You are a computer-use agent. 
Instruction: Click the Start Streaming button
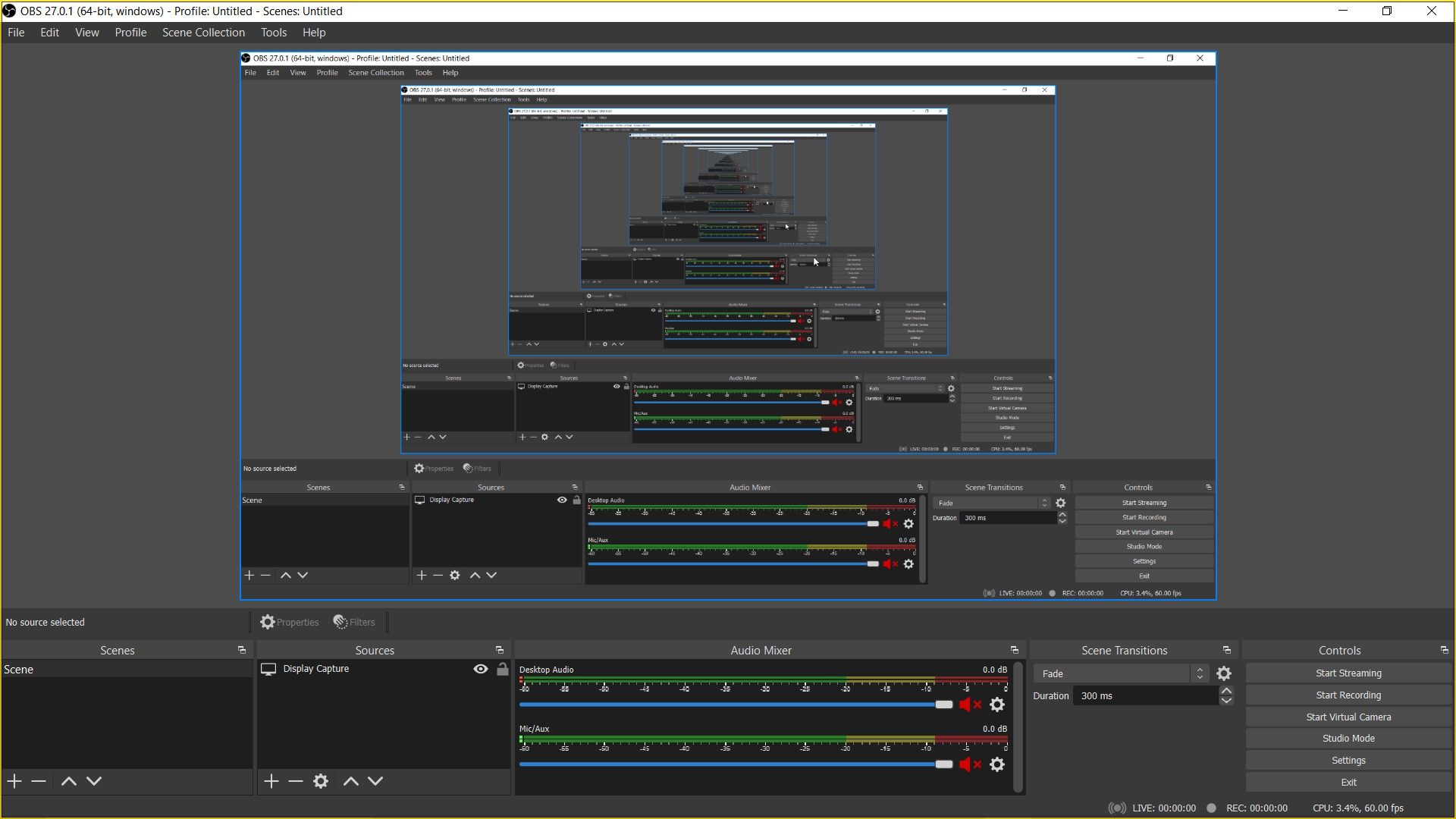1348,672
